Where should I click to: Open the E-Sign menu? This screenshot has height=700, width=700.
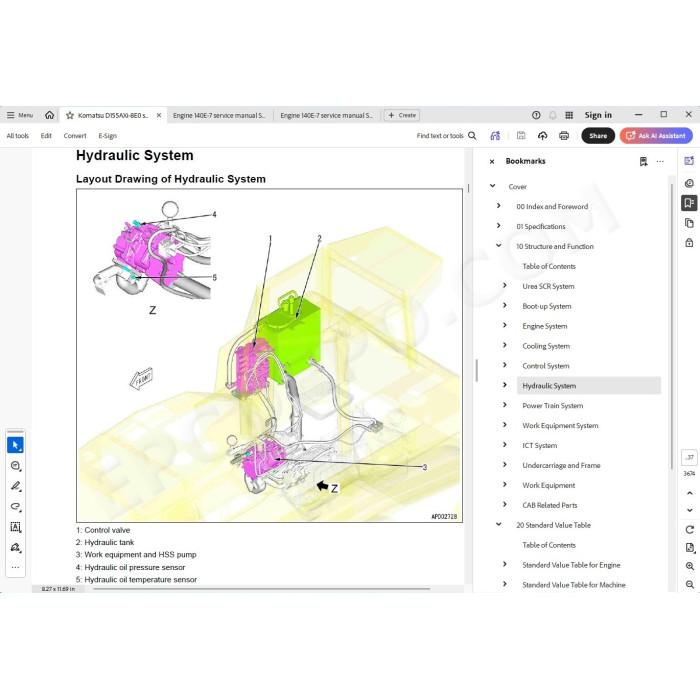[x=108, y=136]
